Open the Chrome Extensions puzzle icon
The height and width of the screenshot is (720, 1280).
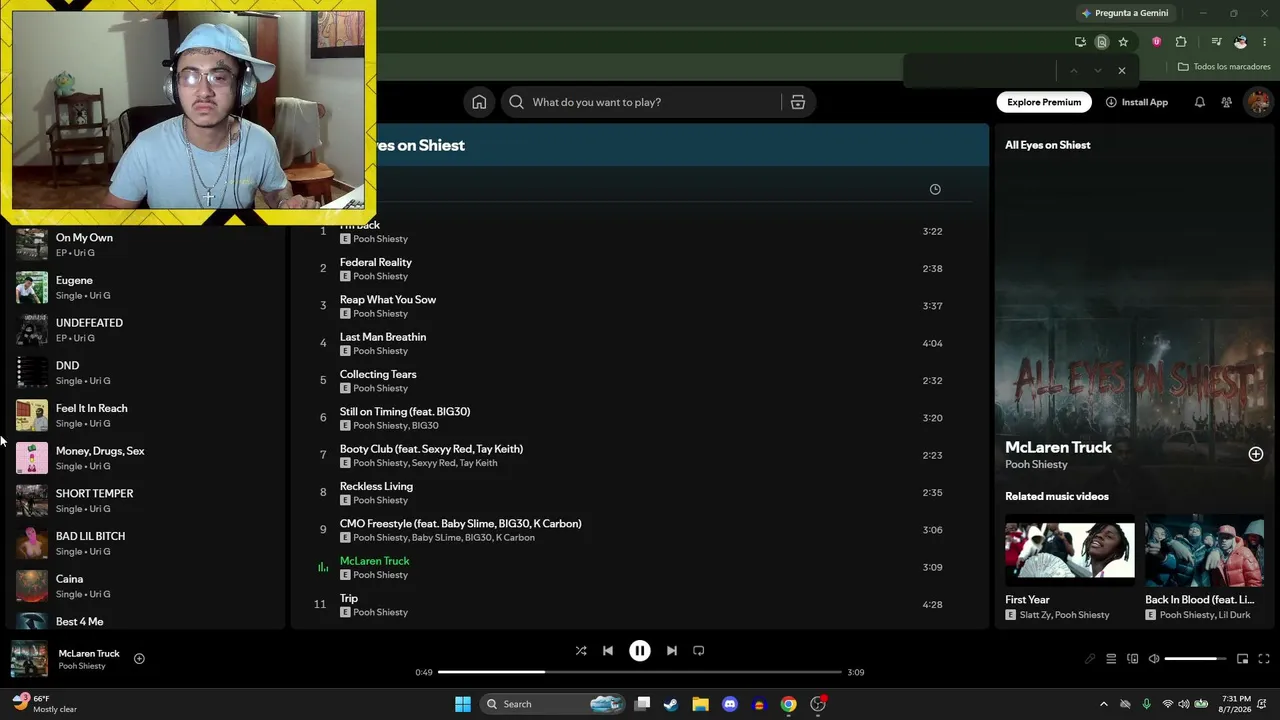coord(1181,42)
